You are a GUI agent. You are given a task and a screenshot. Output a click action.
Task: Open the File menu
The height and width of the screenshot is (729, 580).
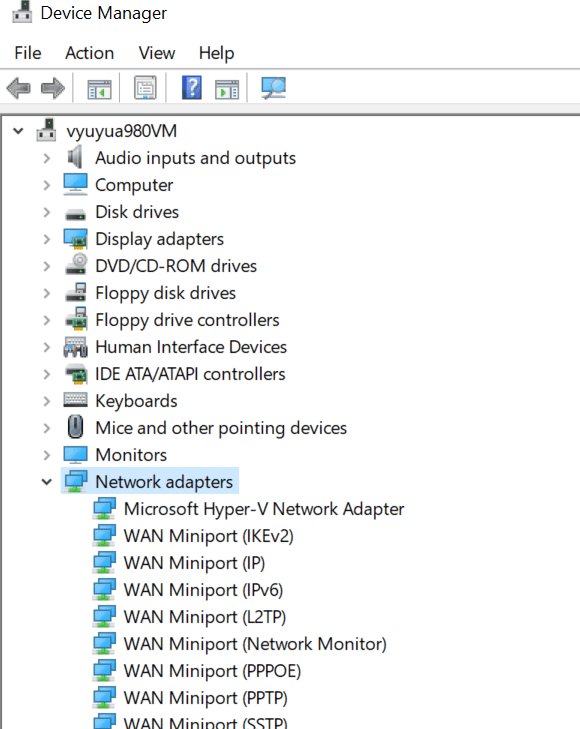click(x=28, y=53)
